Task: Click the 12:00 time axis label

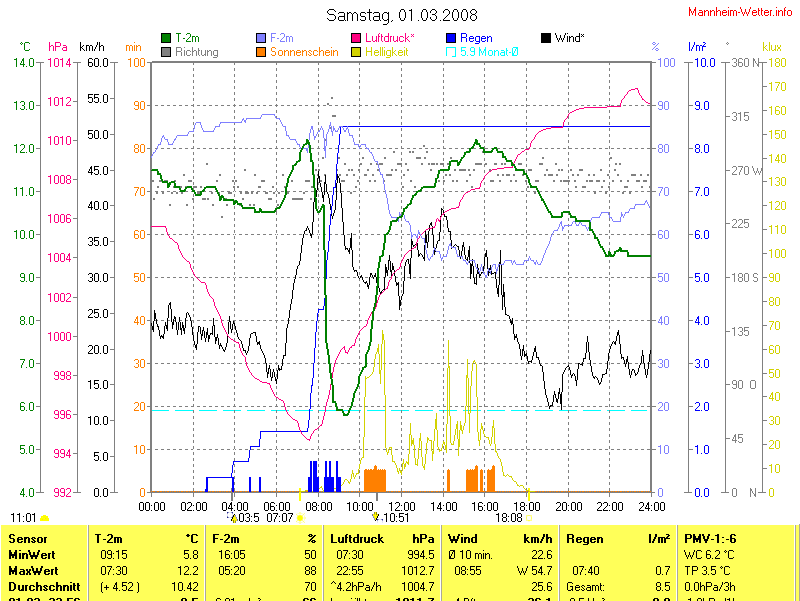Action: click(402, 507)
